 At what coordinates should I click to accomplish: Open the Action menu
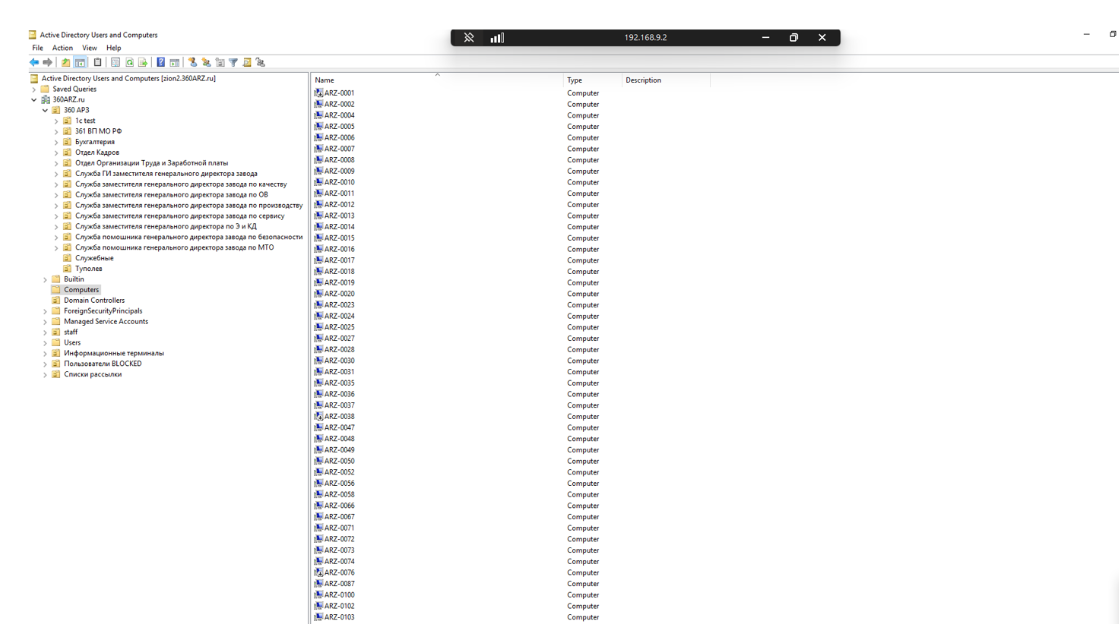click(62, 48)
